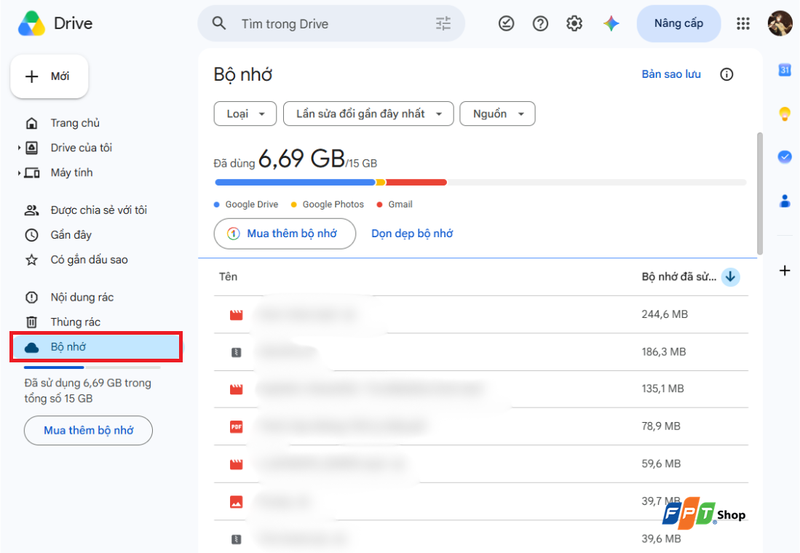Click the vertical scrollbar of the file list

(760, 194)
